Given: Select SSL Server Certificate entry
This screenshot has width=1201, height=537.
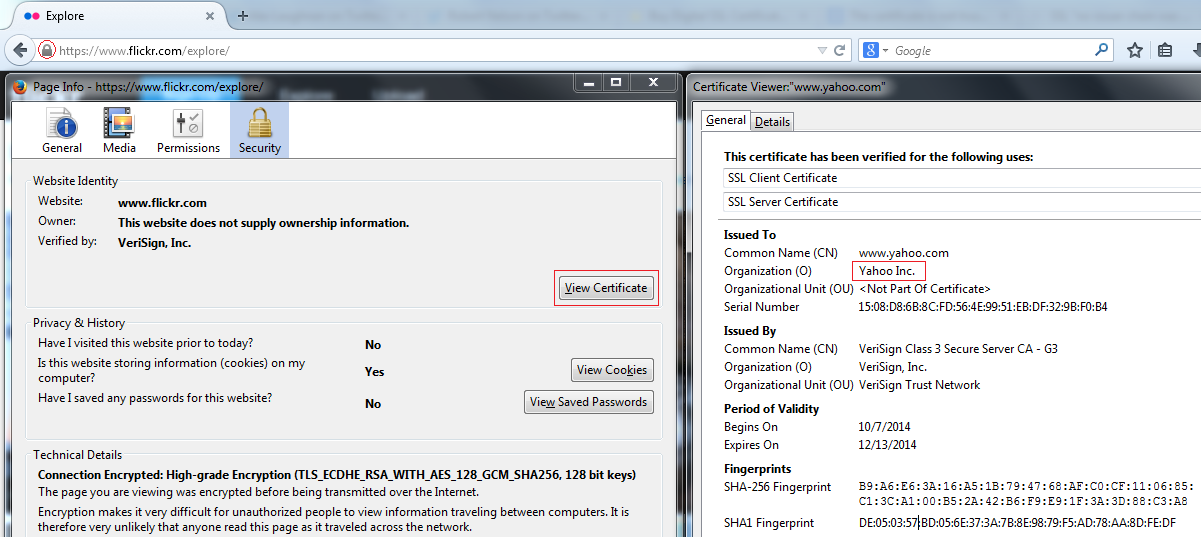Looking at the screenshot, I should tap(962, 202).
